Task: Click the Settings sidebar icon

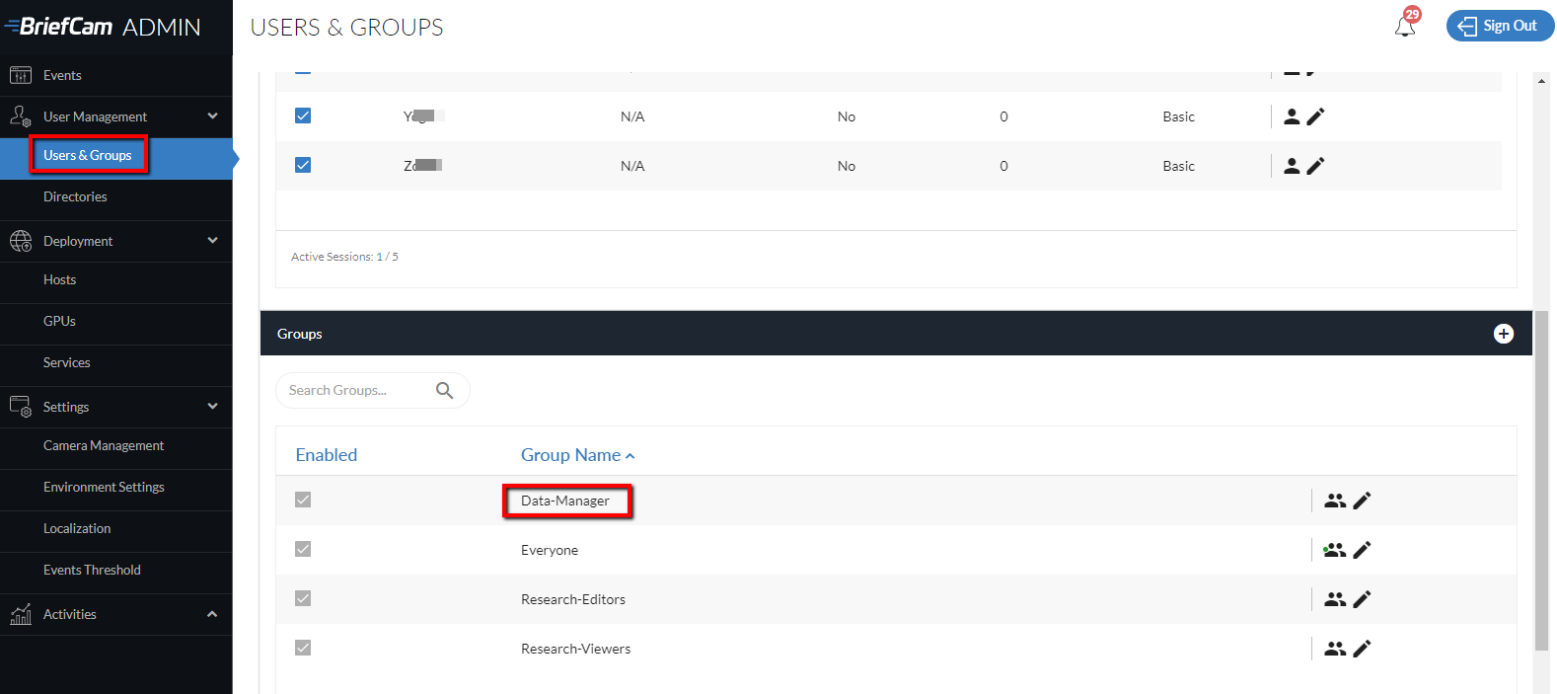Action: pos(21,407)
